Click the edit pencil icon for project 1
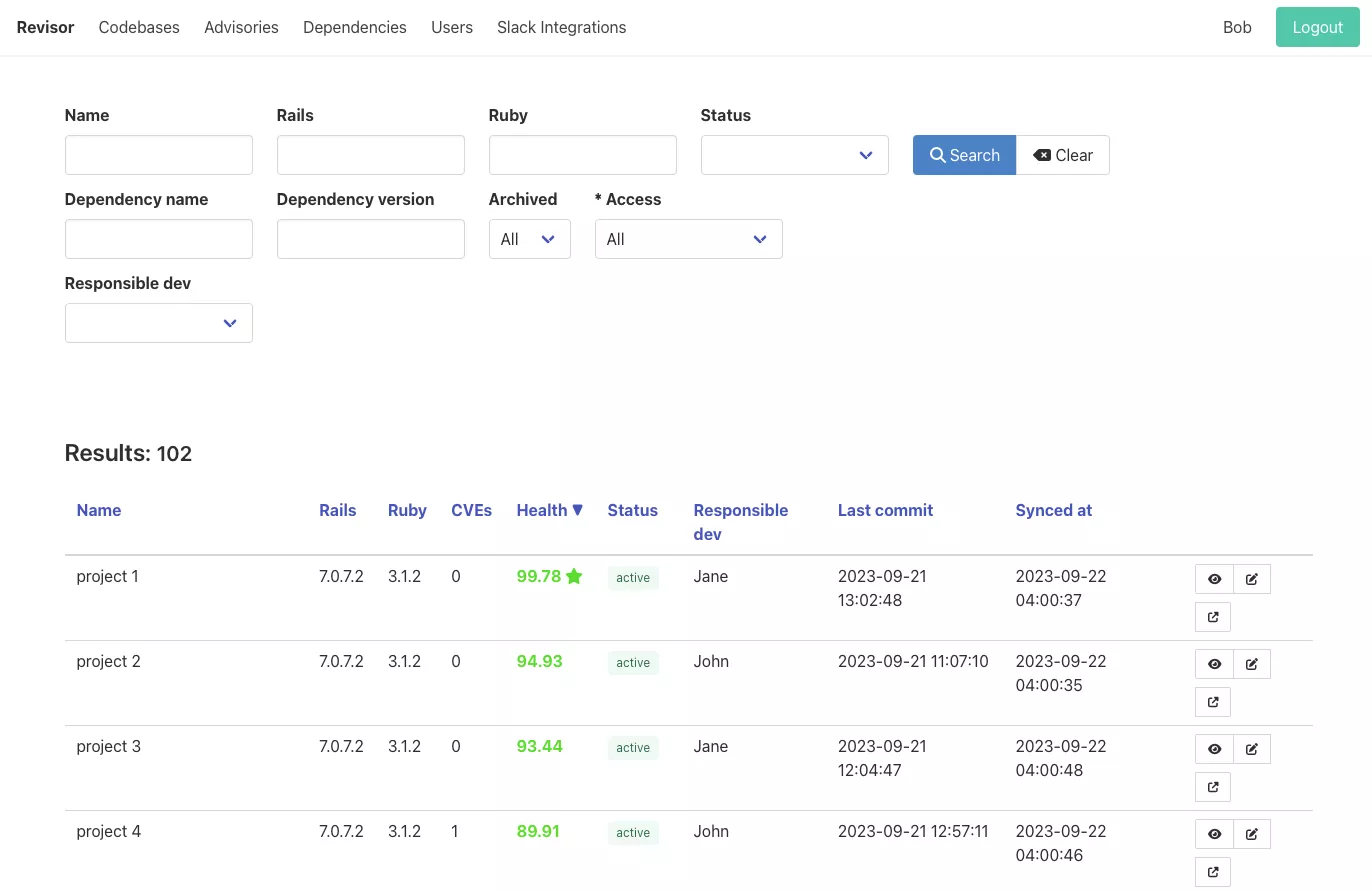This screenshot has width=1372, height=891. tap(1252, 579)
